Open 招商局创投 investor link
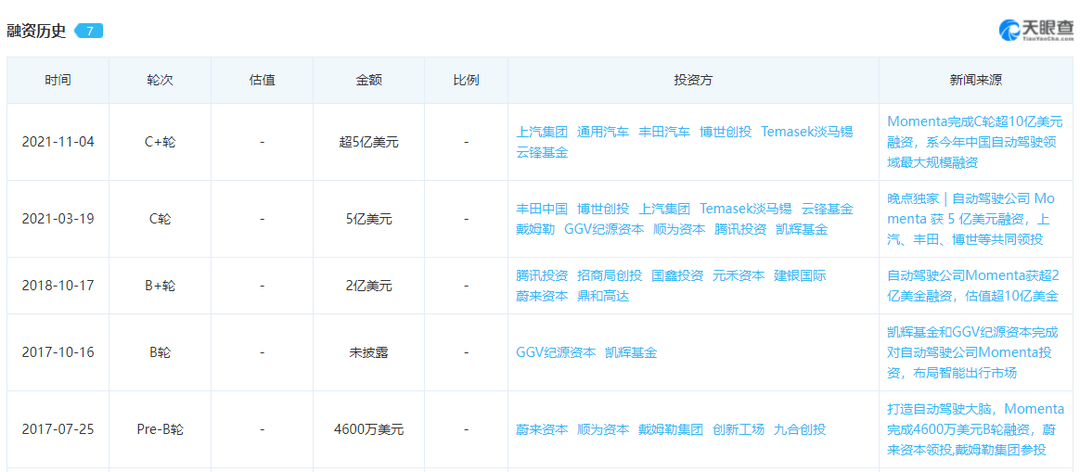 [610, 275]
